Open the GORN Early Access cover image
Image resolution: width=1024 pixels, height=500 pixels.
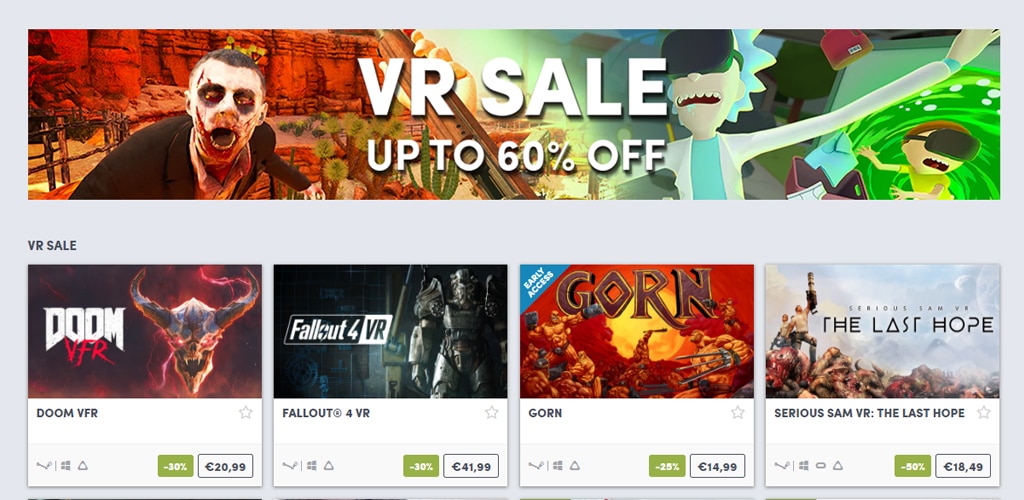pos(637,332)
